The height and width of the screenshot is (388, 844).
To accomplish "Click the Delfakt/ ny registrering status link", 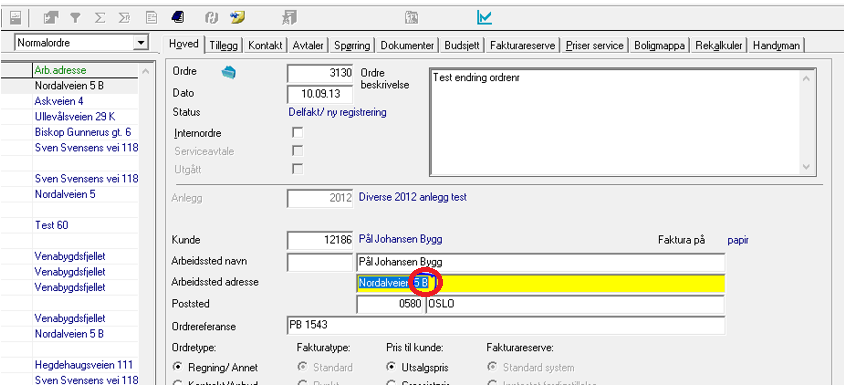I will tap(337, 112).
